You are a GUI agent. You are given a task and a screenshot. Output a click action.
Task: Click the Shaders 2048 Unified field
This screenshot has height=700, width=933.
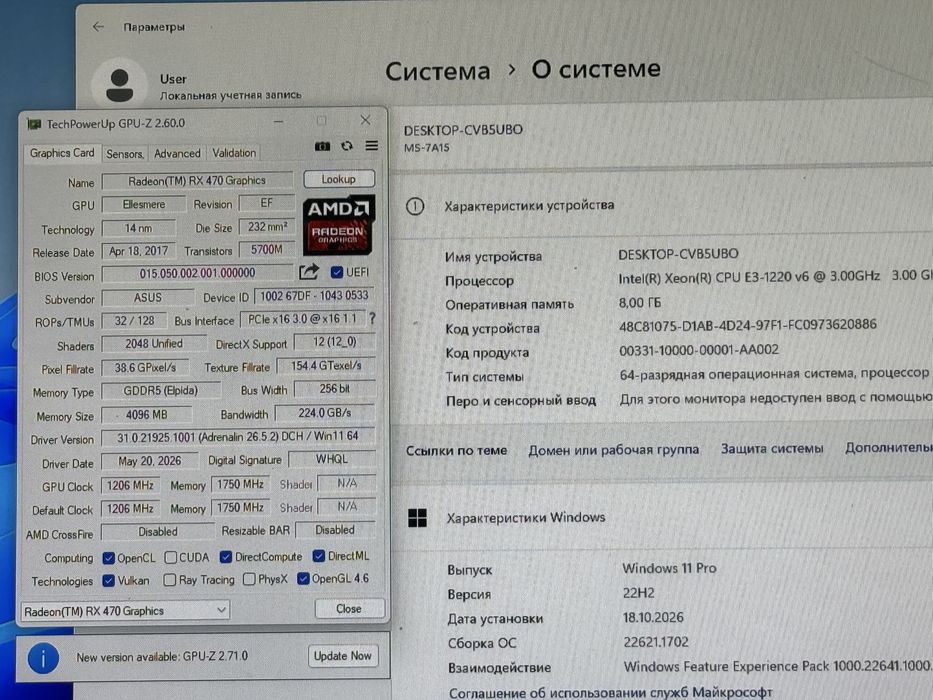click(154, 343)
